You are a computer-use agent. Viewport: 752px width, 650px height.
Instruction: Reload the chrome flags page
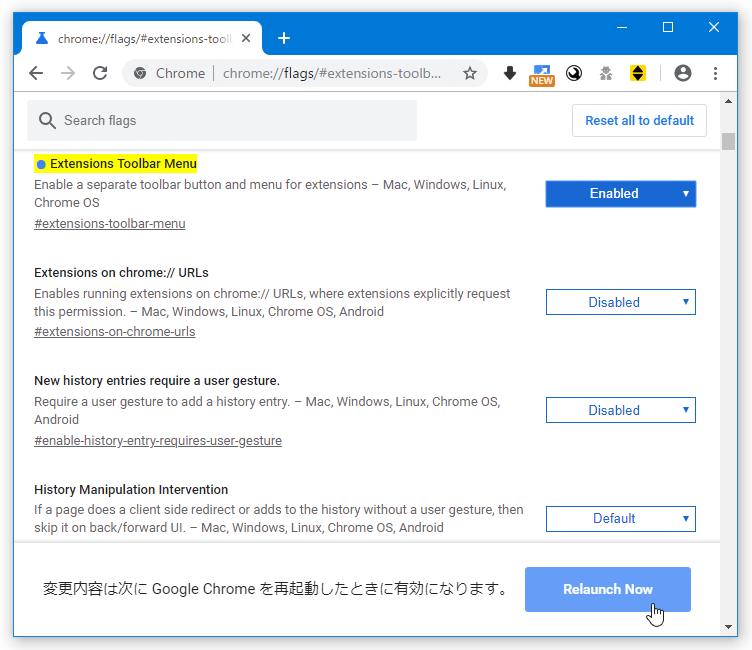pyautogui.click(x=100, y=73)
